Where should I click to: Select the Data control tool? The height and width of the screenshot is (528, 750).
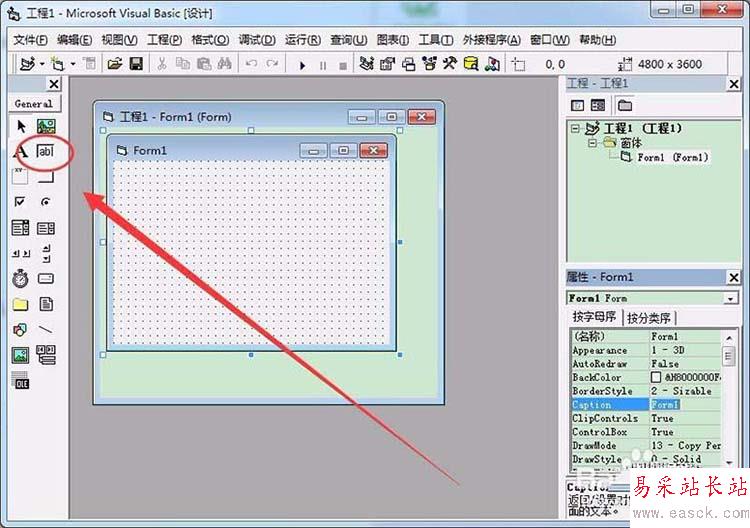point(46,355)
